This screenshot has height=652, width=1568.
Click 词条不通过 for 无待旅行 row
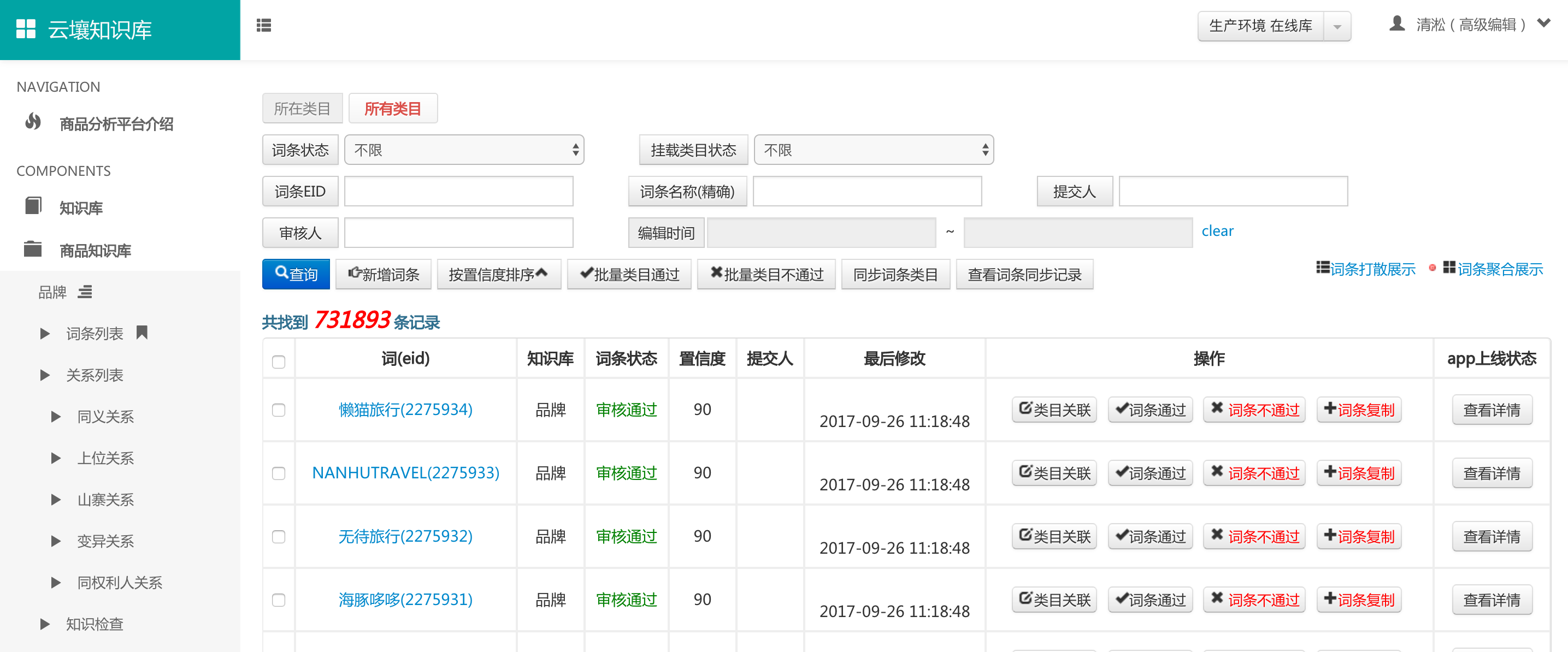click(1254, 536)
